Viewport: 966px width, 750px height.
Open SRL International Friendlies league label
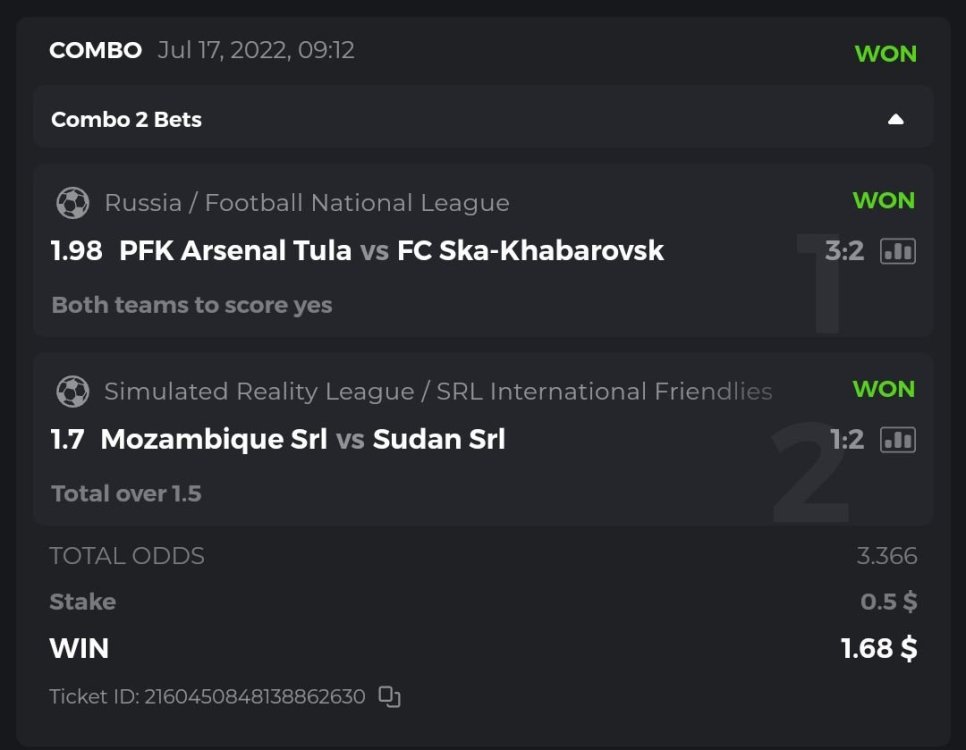(x=604, y=391)
